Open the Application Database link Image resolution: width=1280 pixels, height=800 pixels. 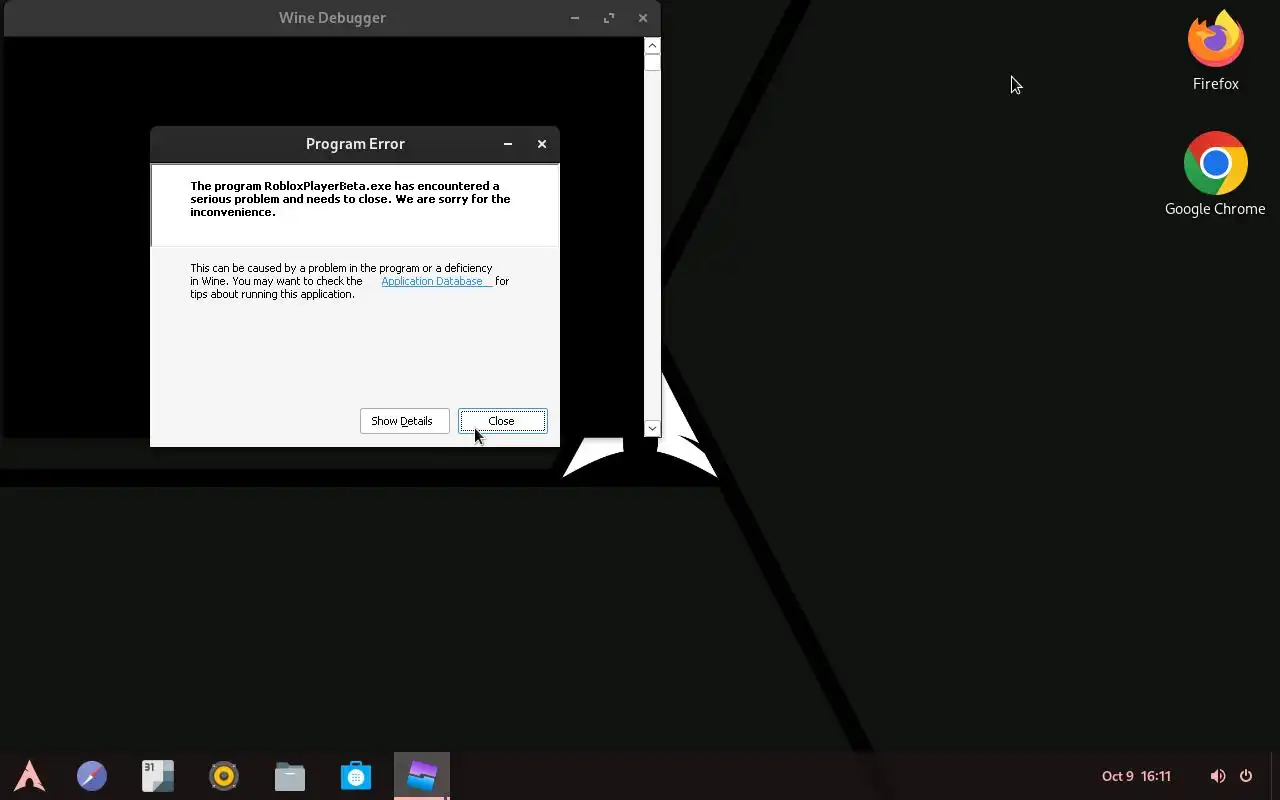436,281
